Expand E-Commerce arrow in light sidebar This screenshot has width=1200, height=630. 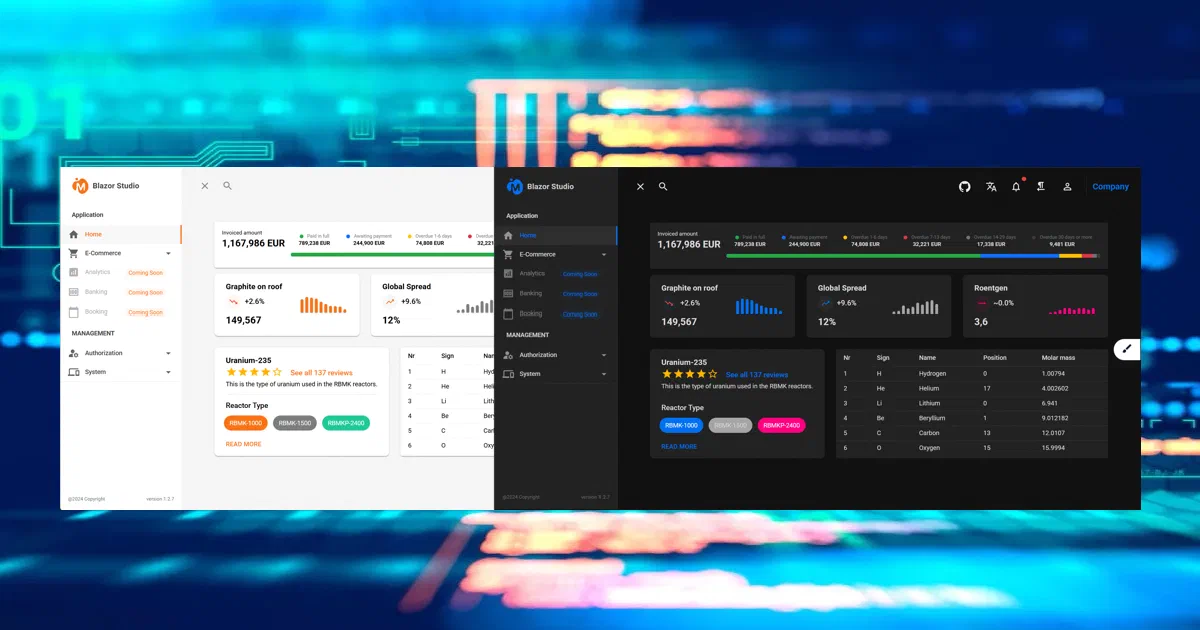point(168,254)
